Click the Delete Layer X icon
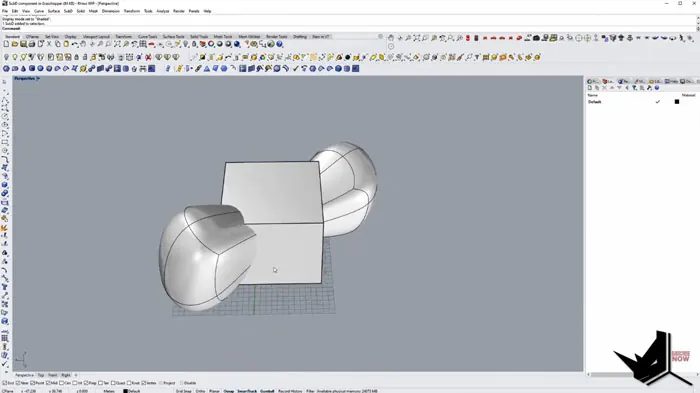 point(604,88)
